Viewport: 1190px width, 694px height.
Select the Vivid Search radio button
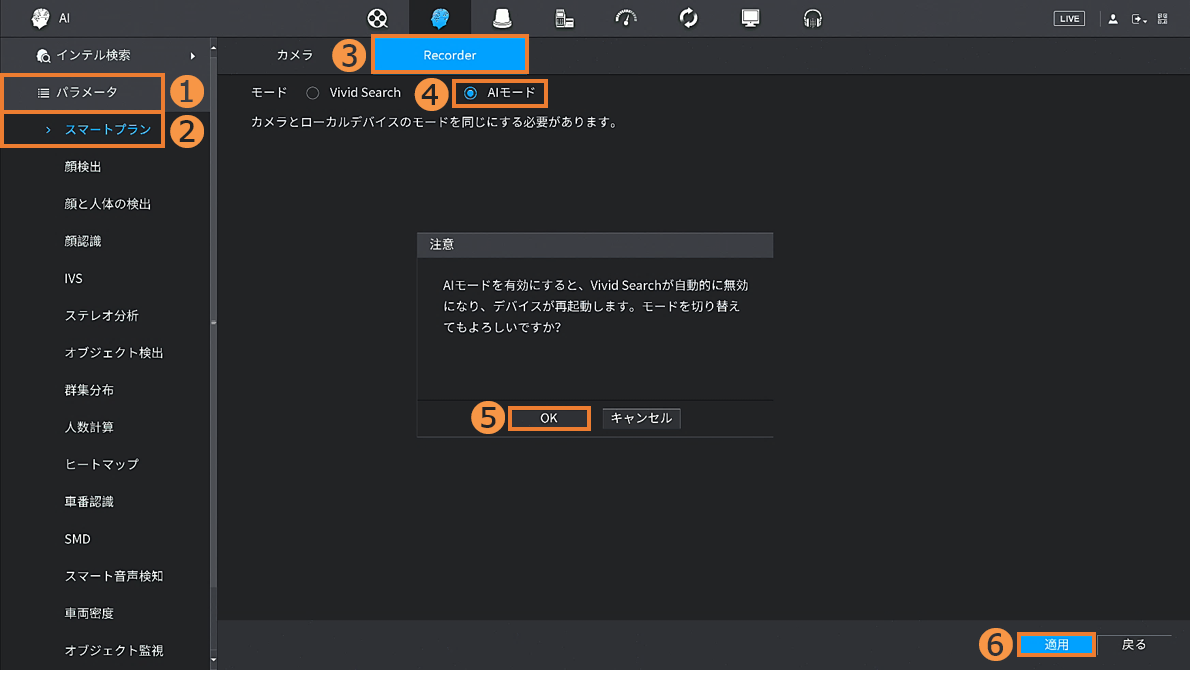coord(313,93)
